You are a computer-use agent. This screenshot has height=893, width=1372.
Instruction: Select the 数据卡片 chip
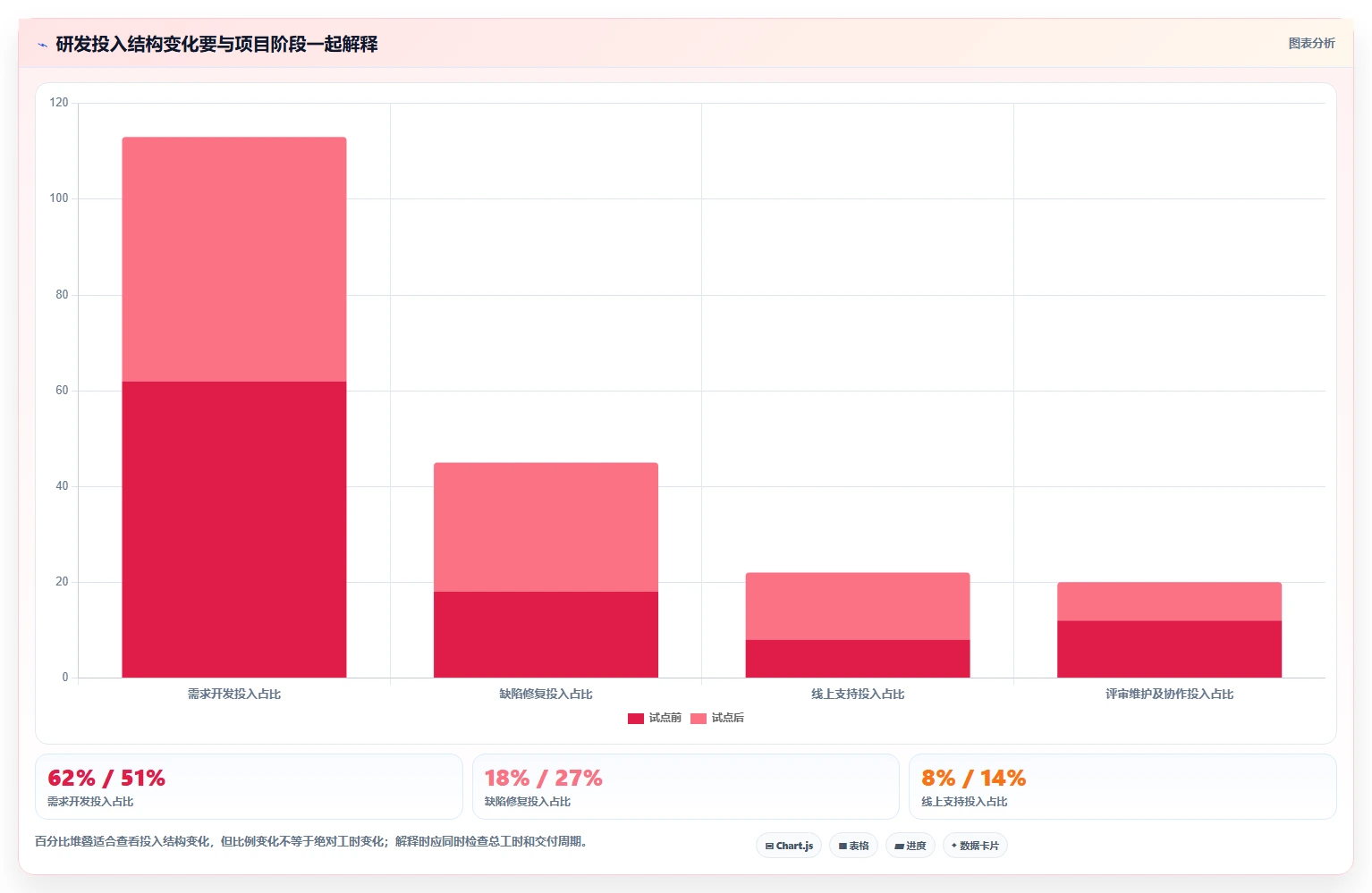coord(975,846)
